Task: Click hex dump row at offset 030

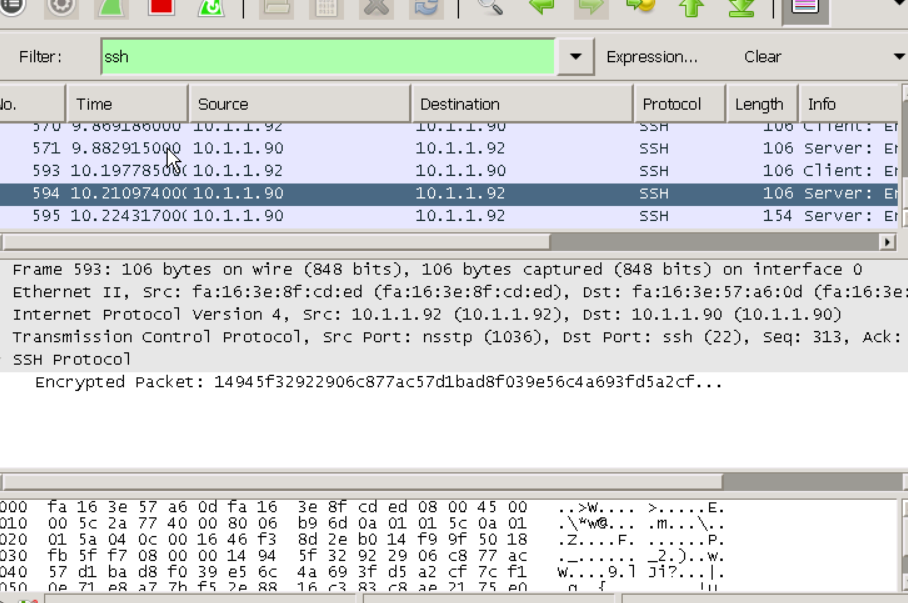Action: point(363,556)
